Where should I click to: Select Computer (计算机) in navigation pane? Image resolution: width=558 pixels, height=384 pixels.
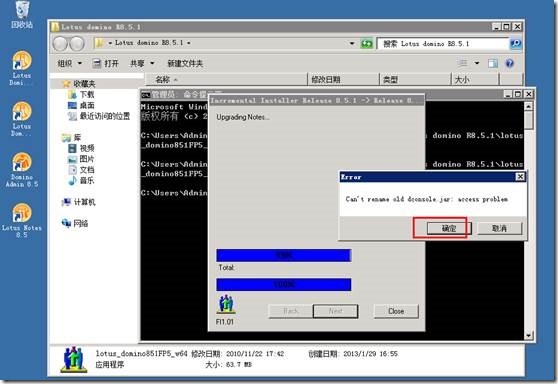(78, 202)
